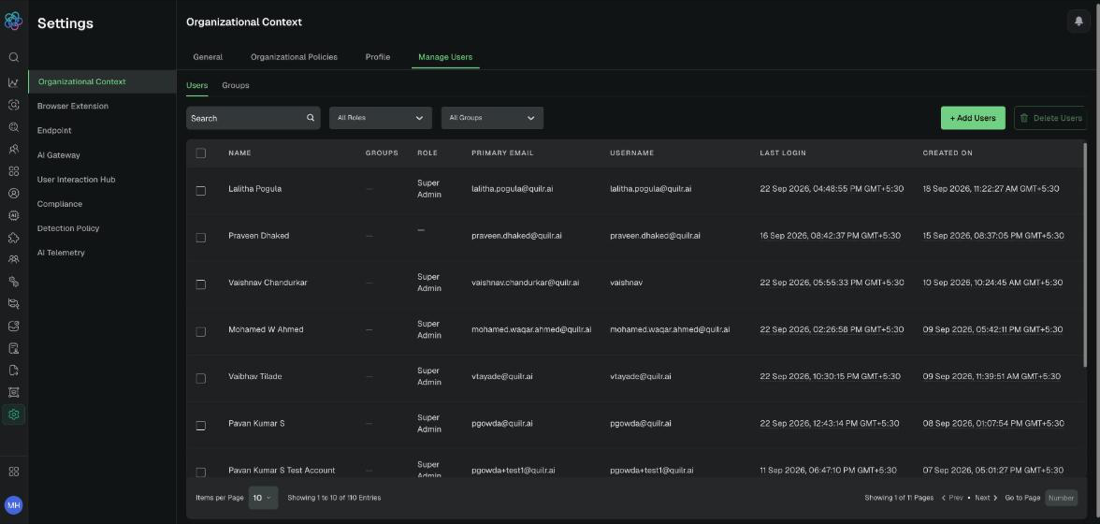
Task: Click the CREATED ON column header
Action: [x=947, y=153]
